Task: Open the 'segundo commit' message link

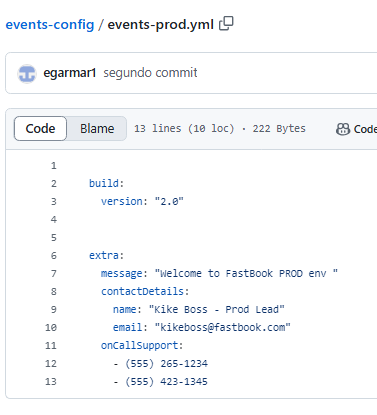Action: (x=150, y=73)
